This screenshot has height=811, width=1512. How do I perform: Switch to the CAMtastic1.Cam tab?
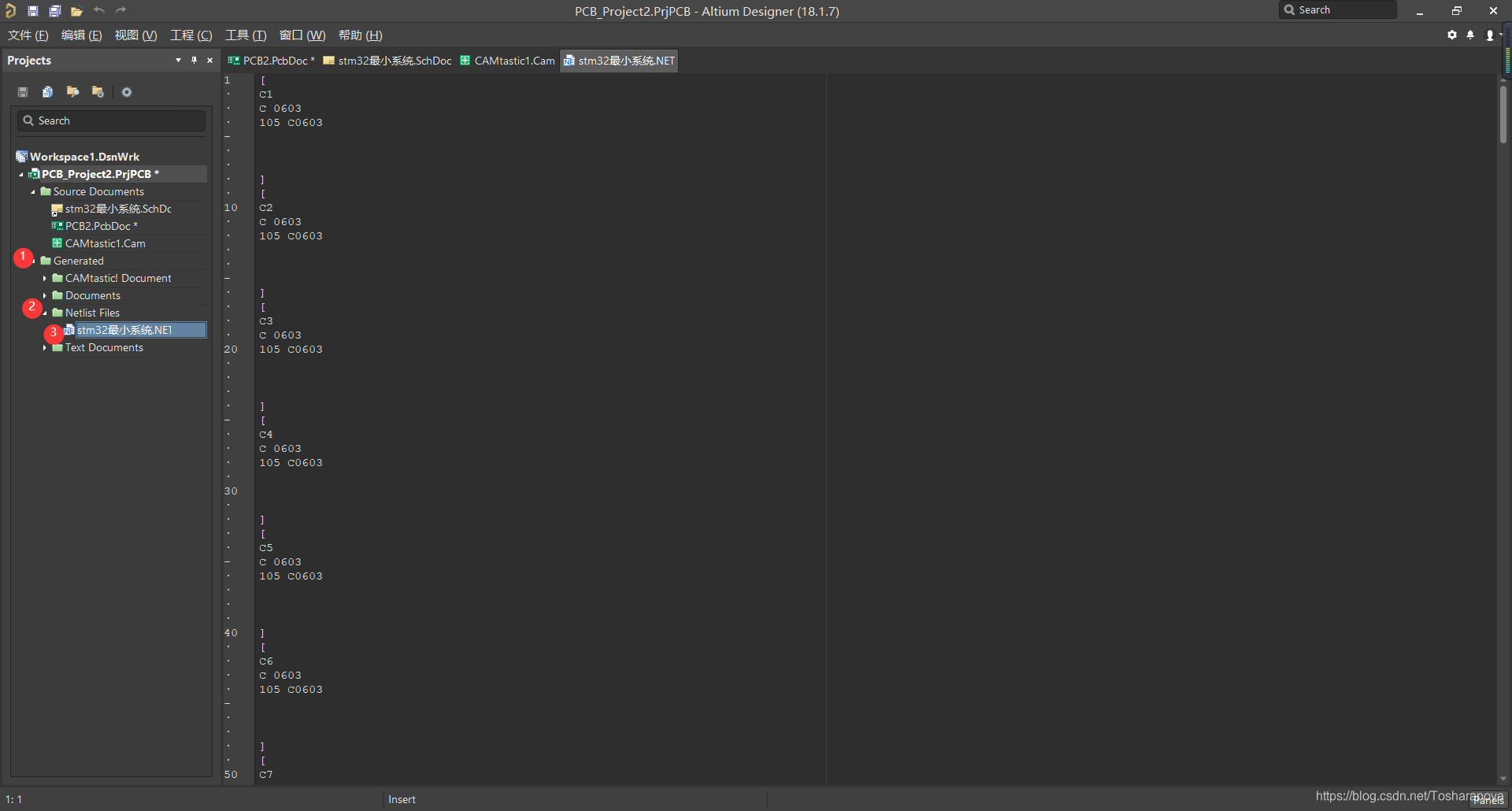point(507,61)
